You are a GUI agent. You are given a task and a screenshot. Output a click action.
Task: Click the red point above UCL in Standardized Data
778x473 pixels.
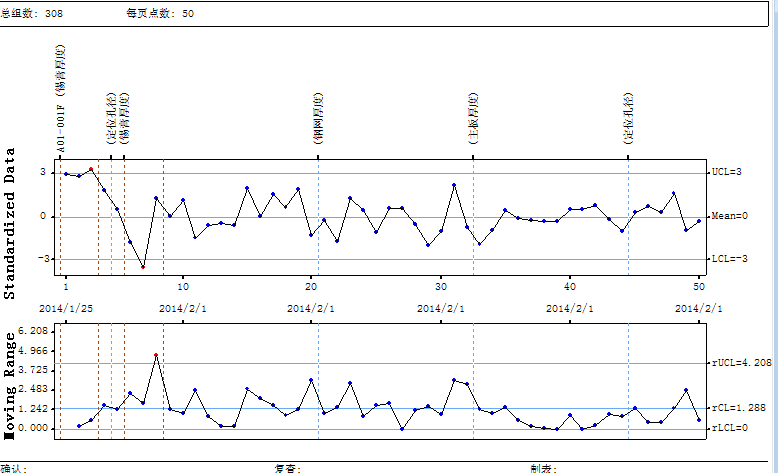click(91, 169)
